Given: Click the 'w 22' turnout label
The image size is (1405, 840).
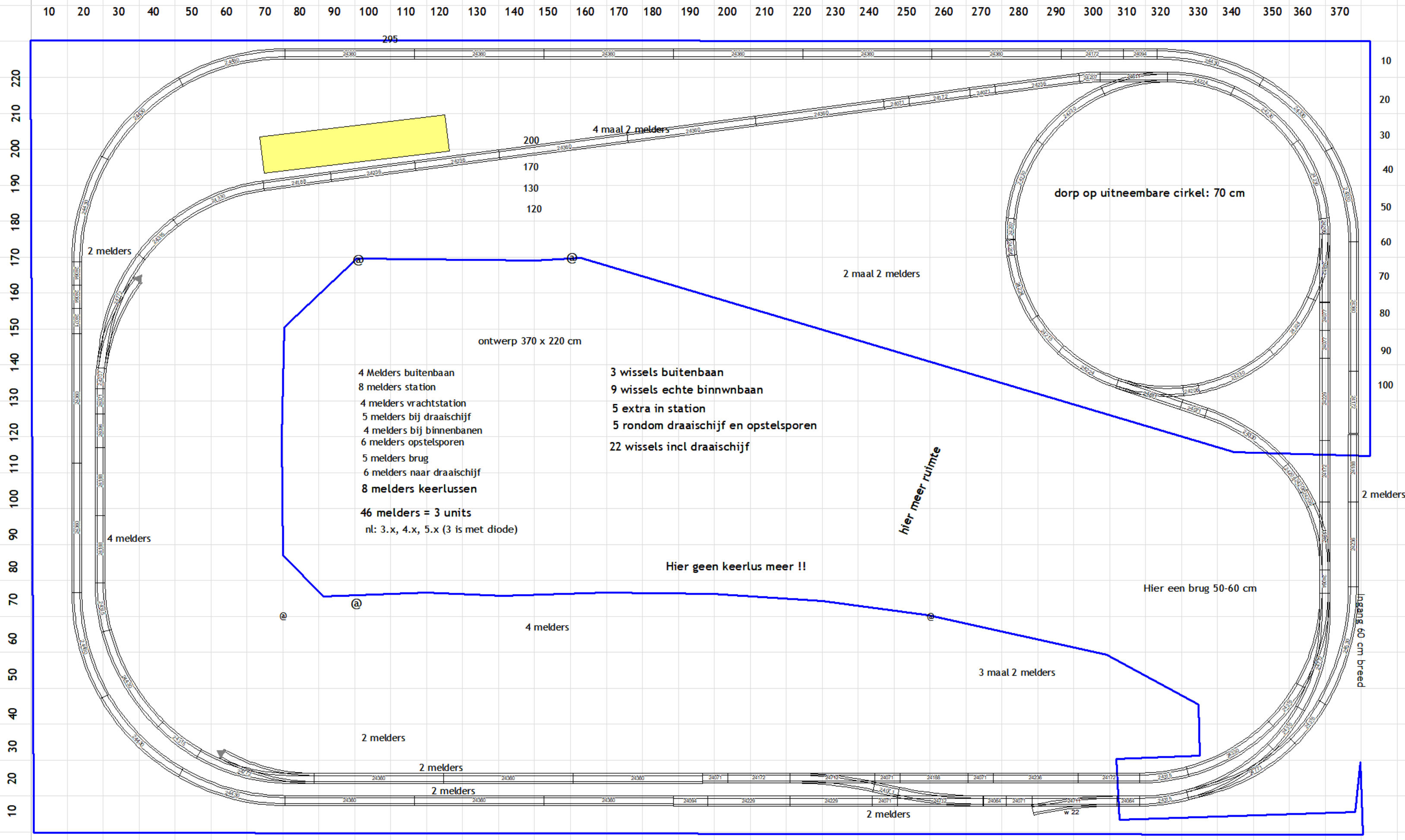Looking at the screenshot, I should (1071, 812).
